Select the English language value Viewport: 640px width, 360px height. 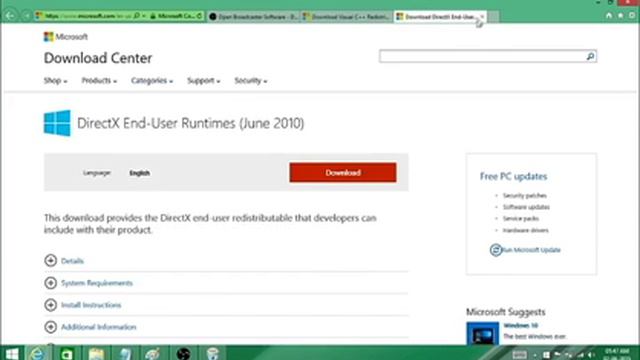[140, 173]
